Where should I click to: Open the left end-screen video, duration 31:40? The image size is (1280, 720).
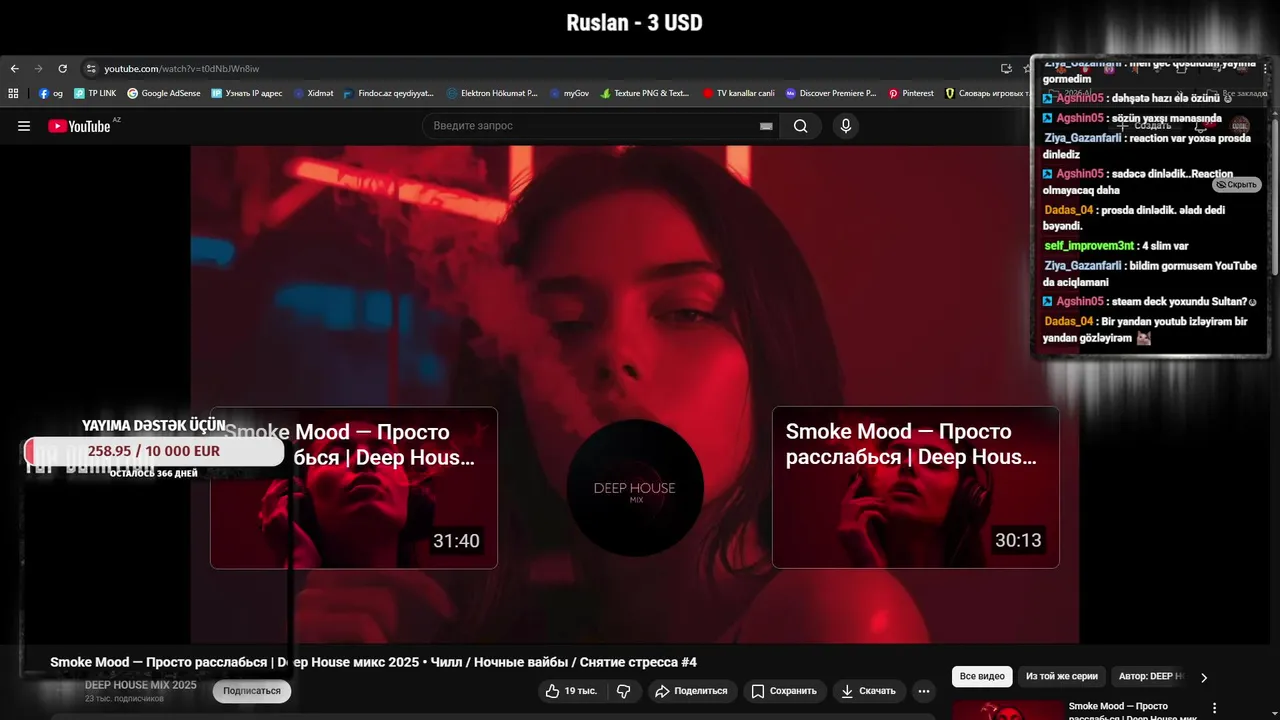(x=354, y=488)
